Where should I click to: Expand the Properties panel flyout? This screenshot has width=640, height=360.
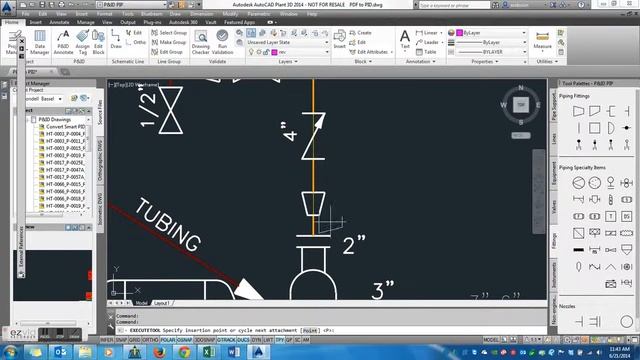click(485, 62)
